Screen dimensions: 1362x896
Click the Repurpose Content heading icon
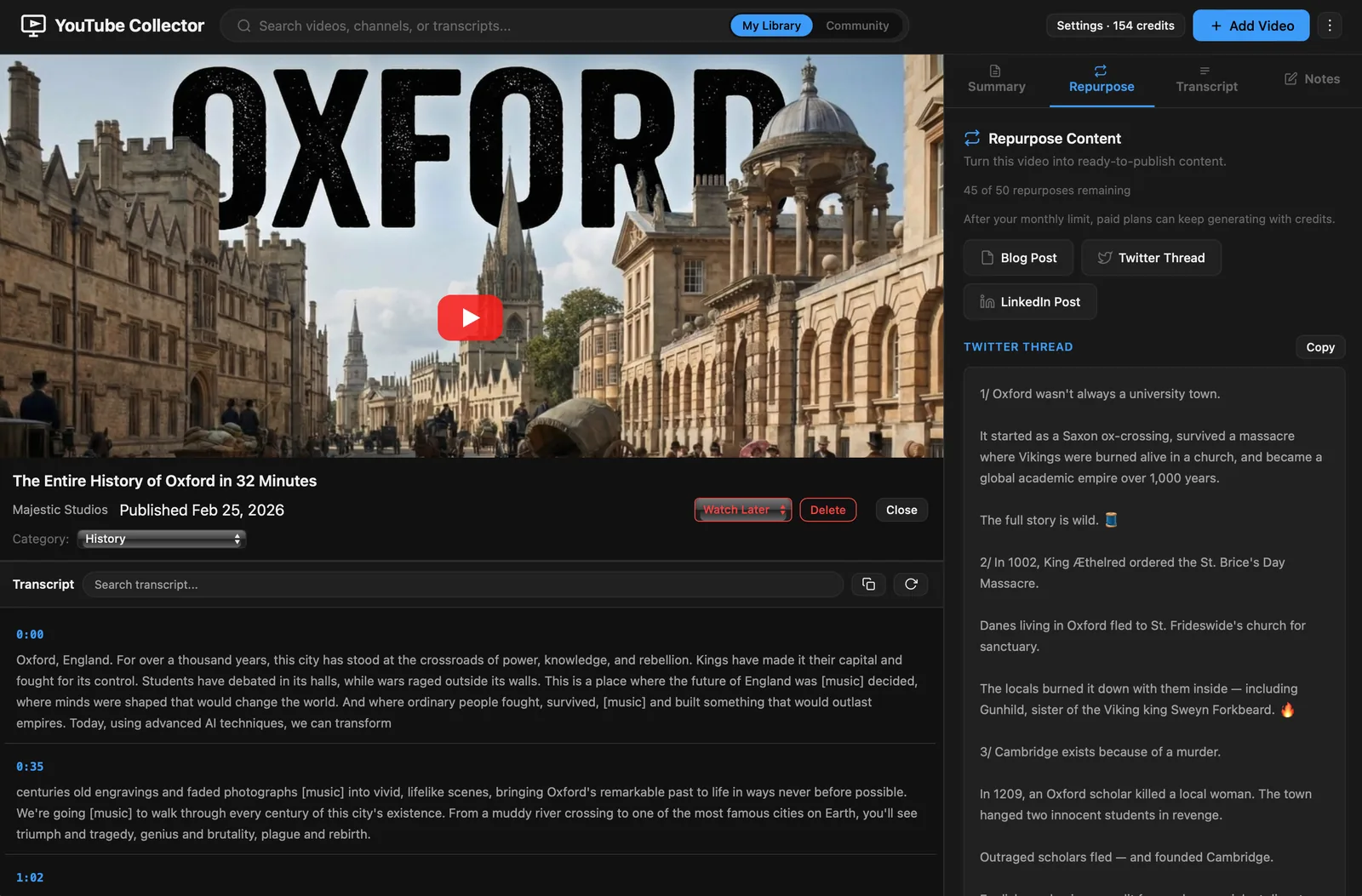click(x=972, y=138)
